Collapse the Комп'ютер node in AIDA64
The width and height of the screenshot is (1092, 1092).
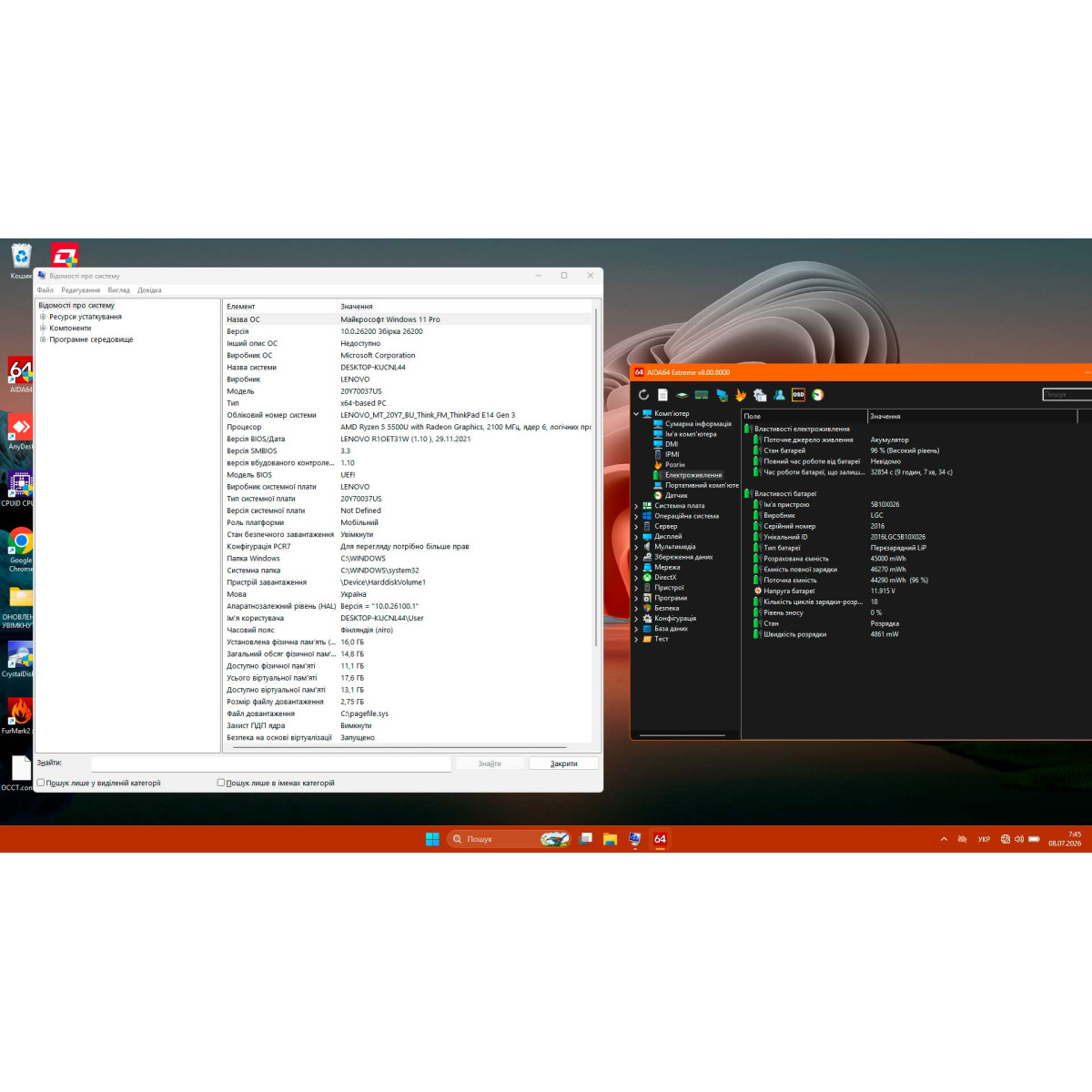coord(636,413)
